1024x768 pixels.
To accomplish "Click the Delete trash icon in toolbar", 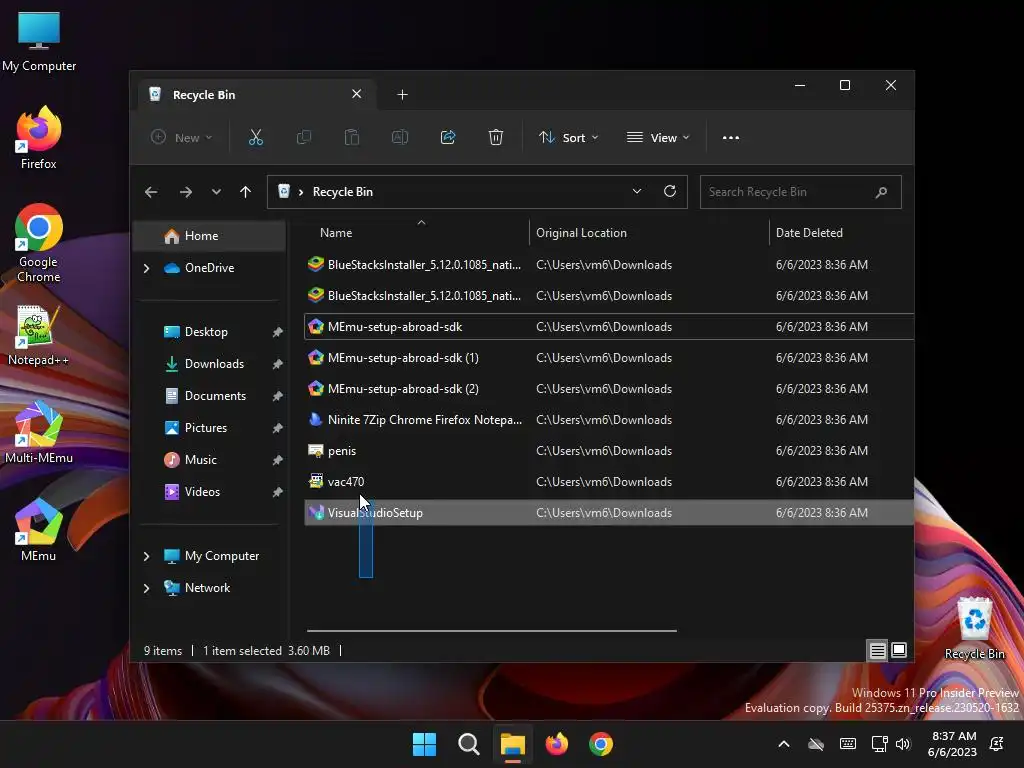I will coord(496,137).
